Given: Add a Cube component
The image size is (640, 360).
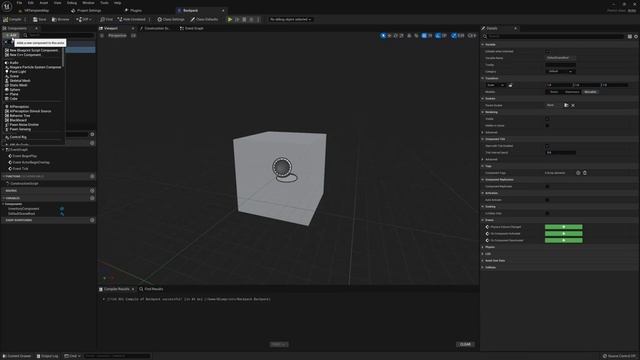Looking at the screenshot, I should pos(11,99).
